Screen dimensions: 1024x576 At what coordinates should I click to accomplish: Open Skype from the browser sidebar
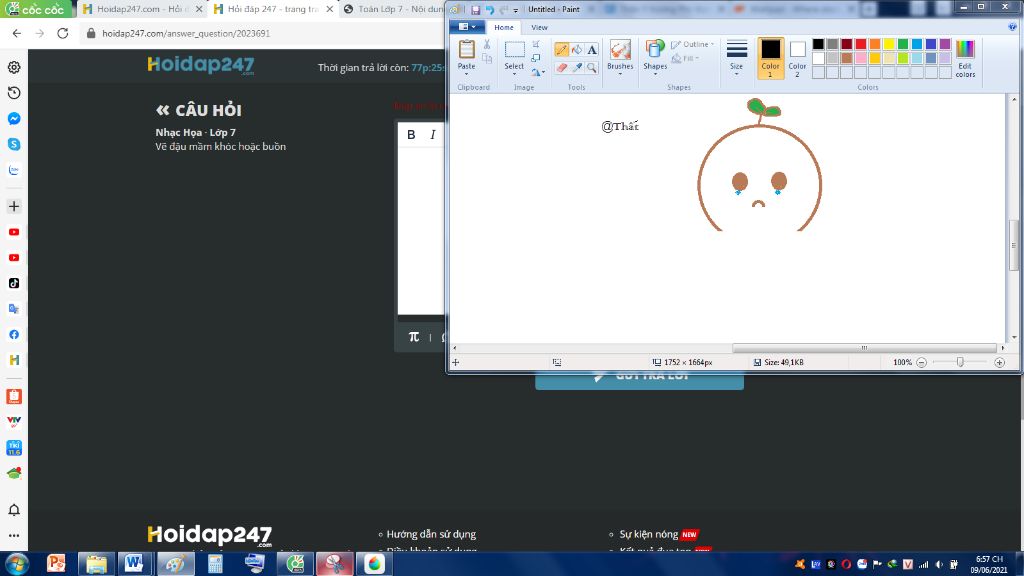[14, 144]
